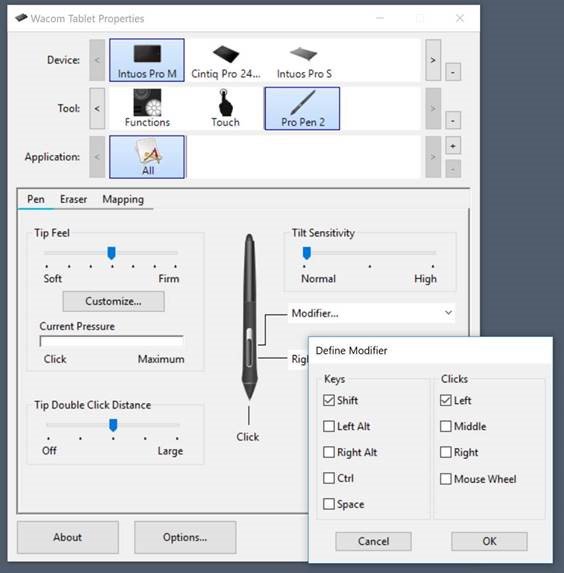Click the Tilt Sensitivity slider handle
The height and width of the screenshot is (573, 564).
click(307, 253)
